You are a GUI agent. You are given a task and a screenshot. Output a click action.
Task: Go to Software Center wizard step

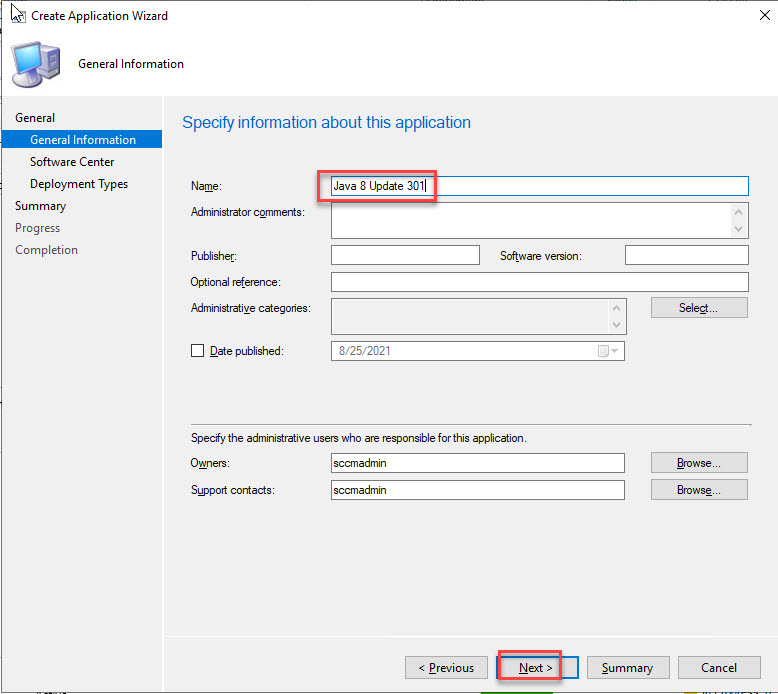[x=72, y=162]
